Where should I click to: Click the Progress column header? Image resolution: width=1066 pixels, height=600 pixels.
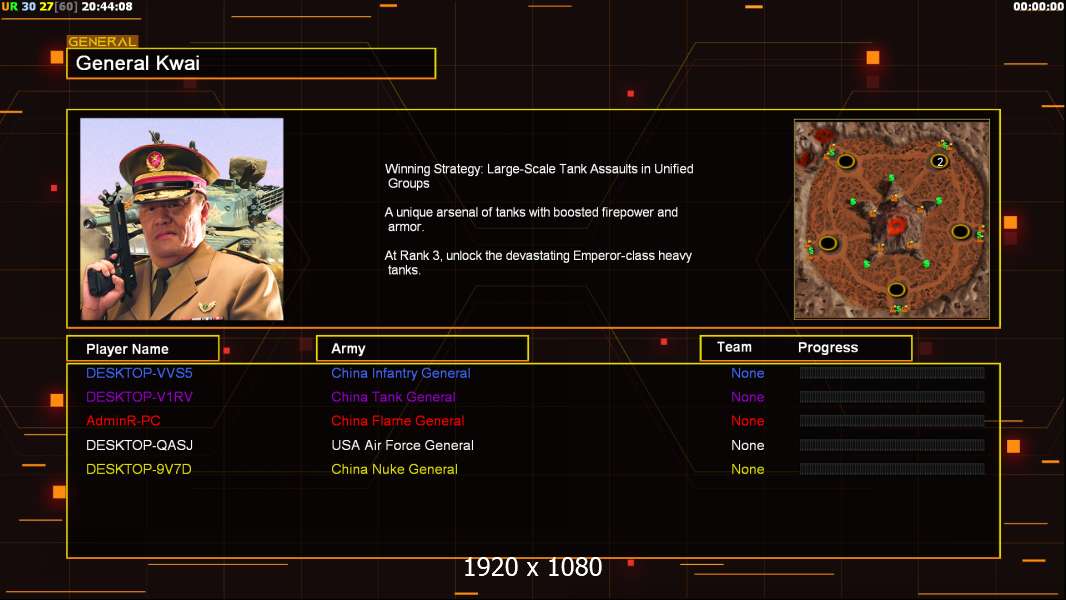tap(827, 347)
